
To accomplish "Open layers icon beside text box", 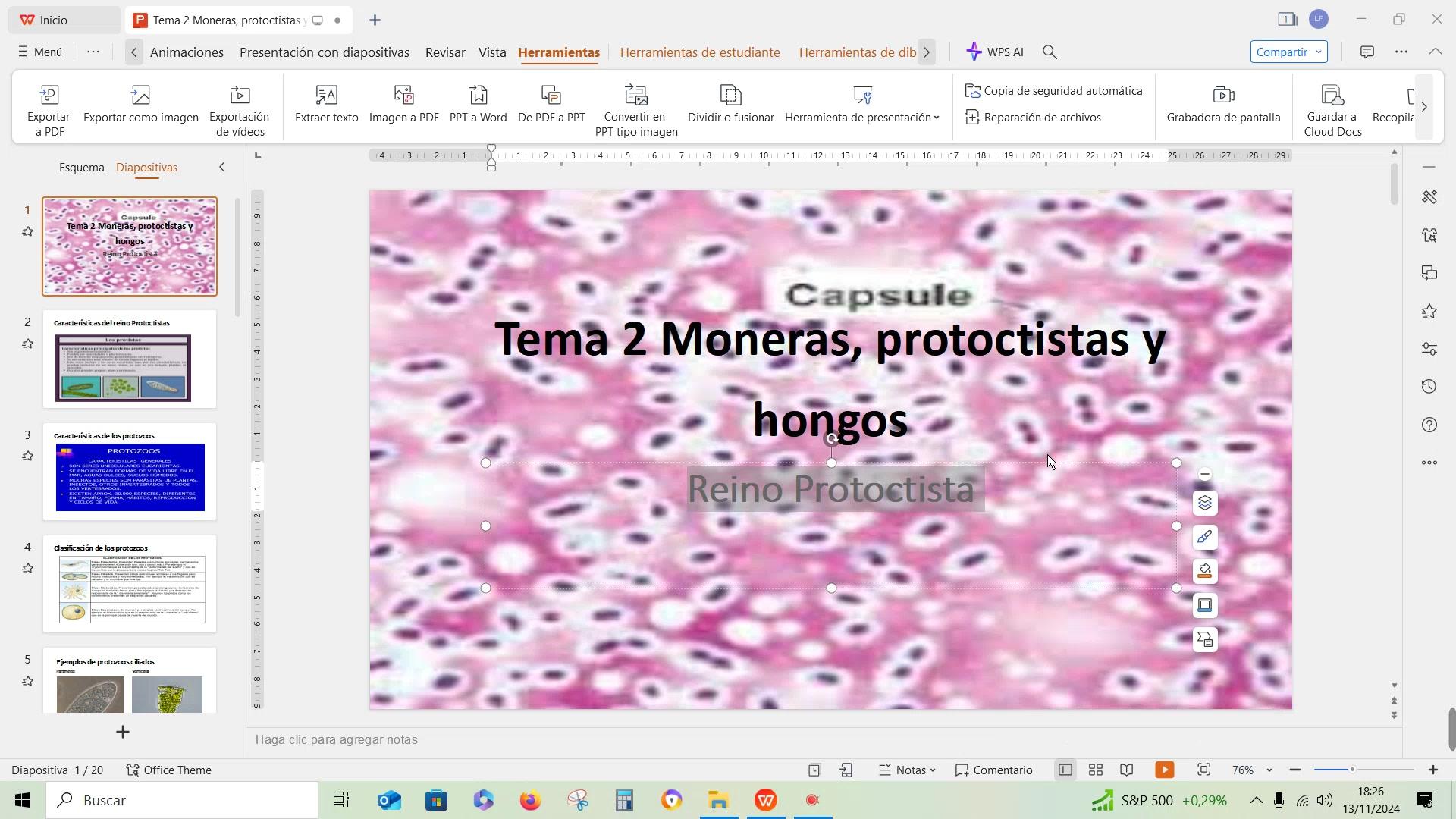I will pyautogui.click(x=1205, y=504).
